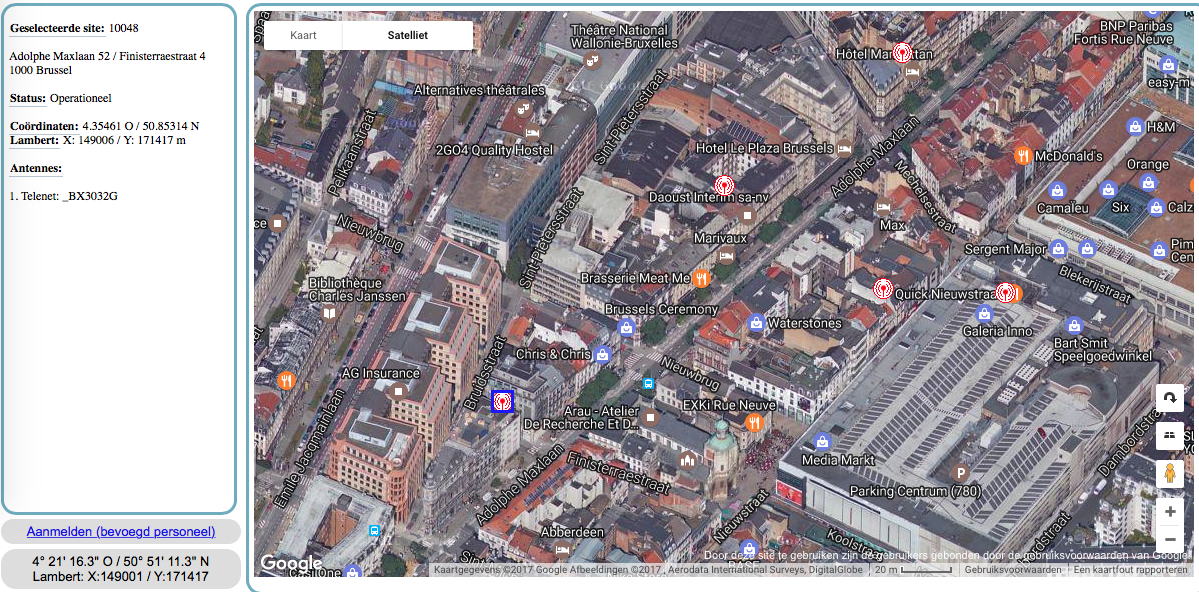Open the Théâtre National Wallonie-Bruxelles icon
The image size is (1199, 592).
(591, 60)
